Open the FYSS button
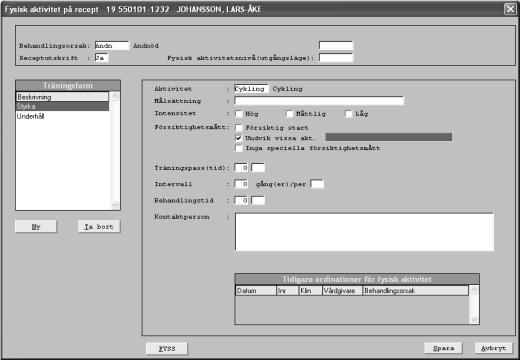Screen dimensions: 520x360 [167, 349]
